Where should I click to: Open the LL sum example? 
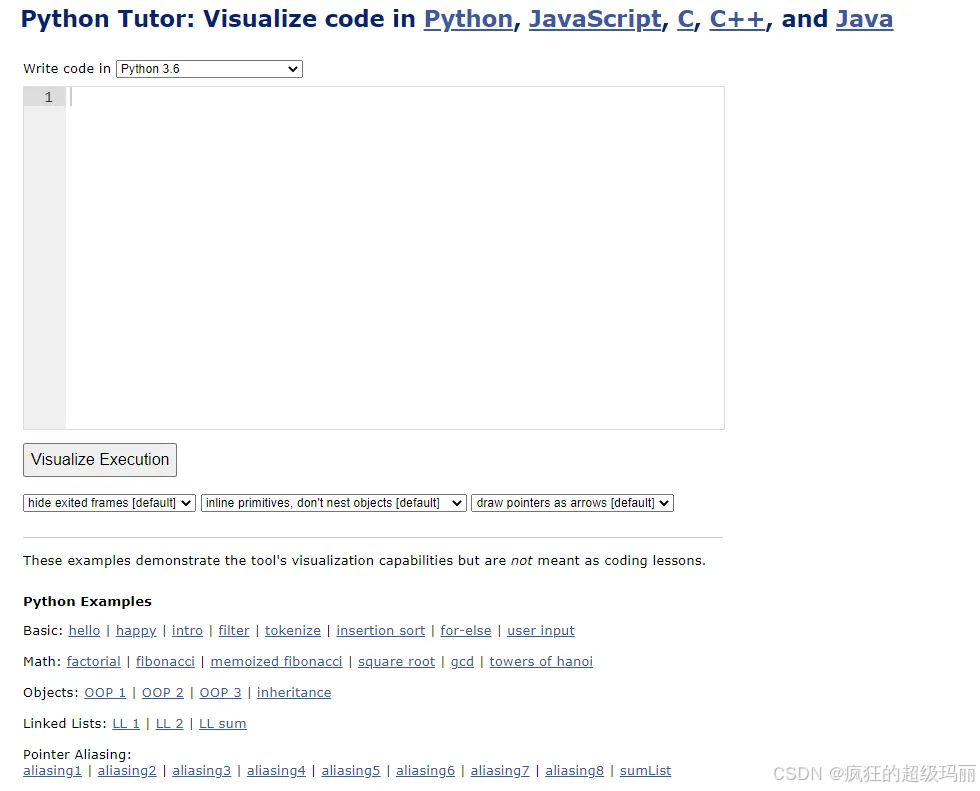tap(222, 723)
